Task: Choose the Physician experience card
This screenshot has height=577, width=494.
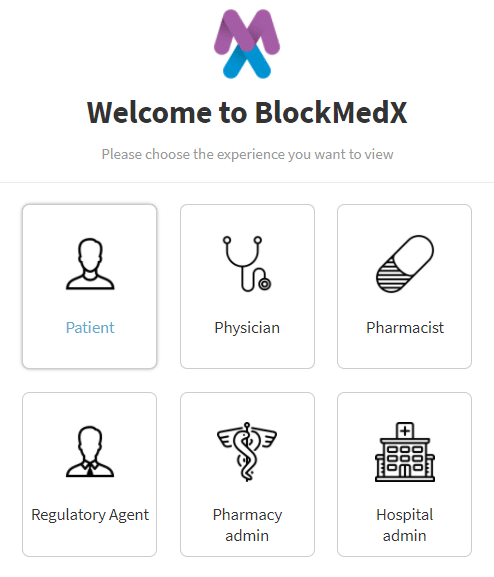Action: click(247, 286)
